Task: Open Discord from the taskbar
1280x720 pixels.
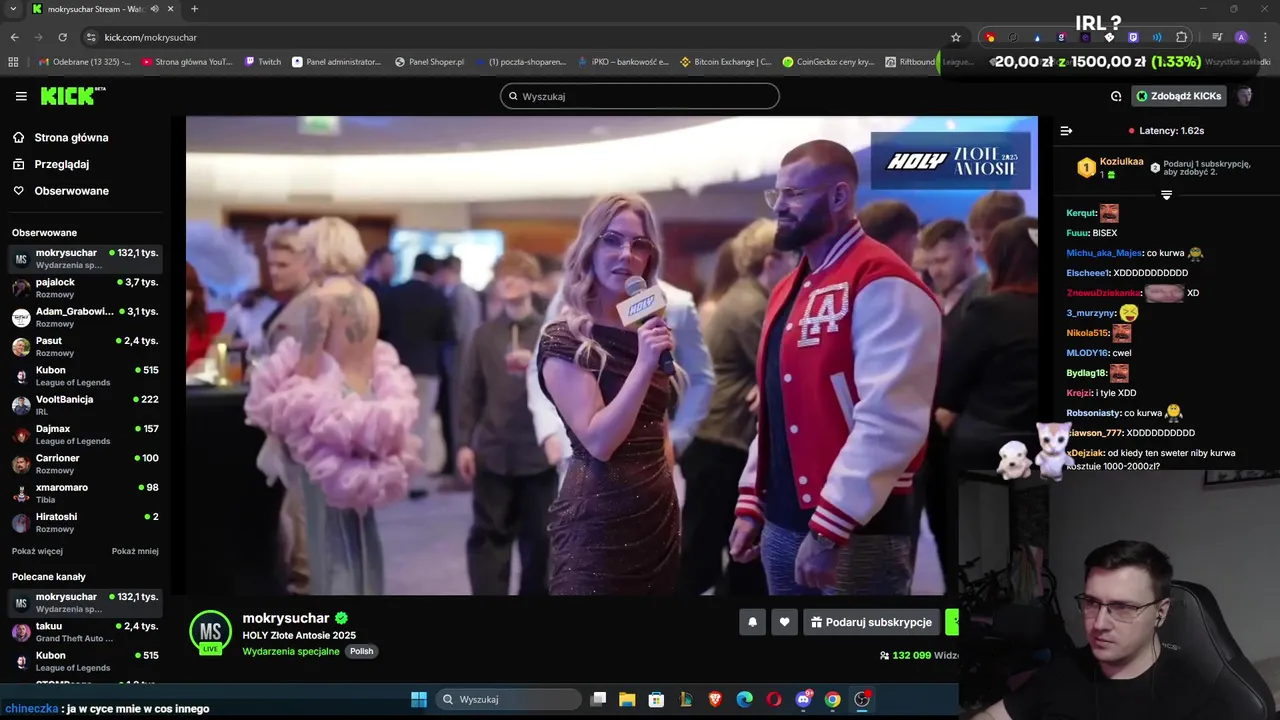Action: pyautogui.click(x=803, y=699)
